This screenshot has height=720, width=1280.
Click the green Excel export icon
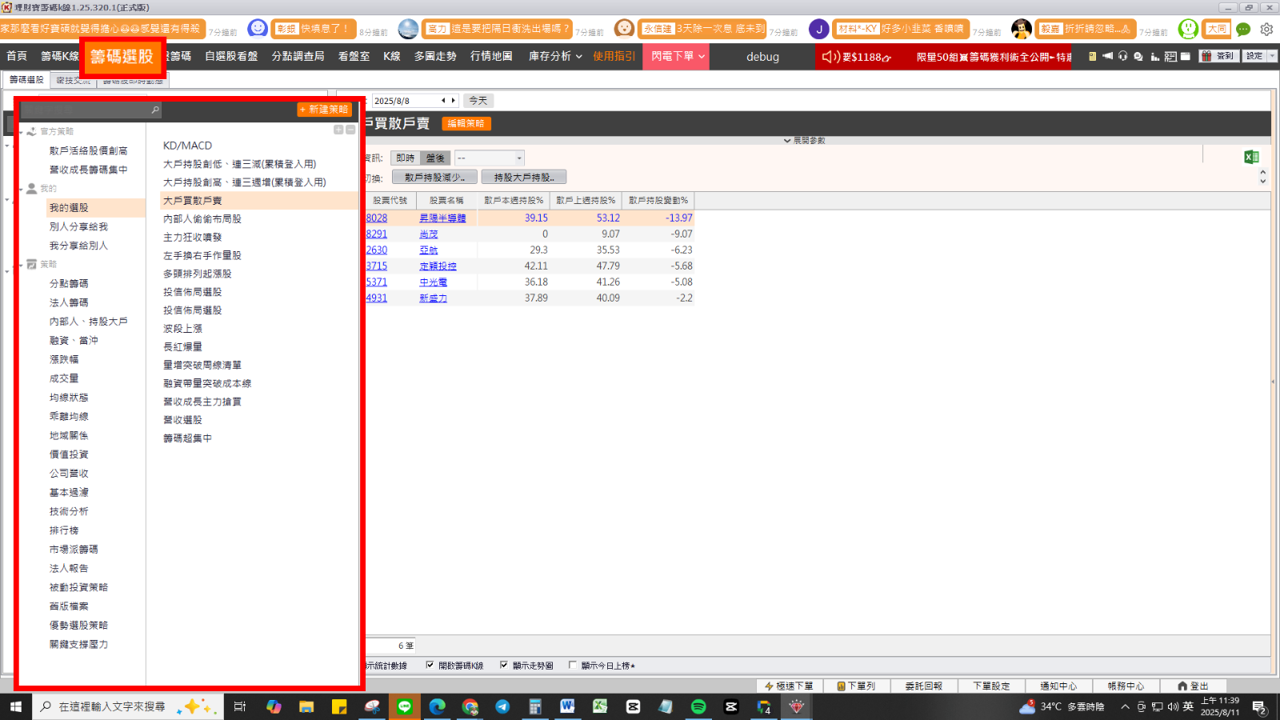[x=1251, y=157]
